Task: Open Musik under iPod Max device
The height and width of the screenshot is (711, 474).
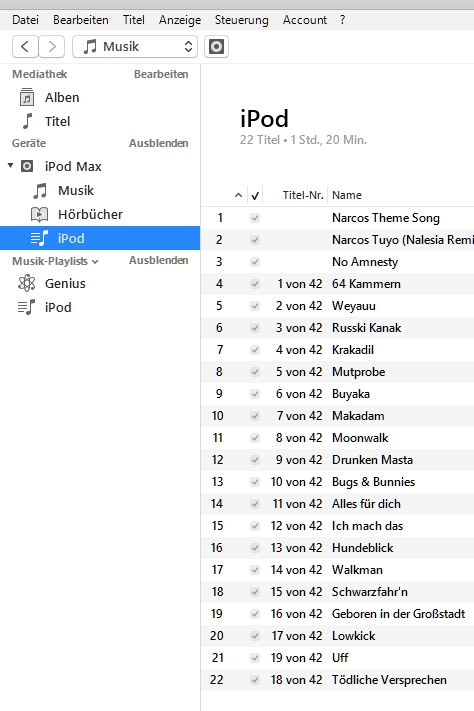Action: coord(76,190)
